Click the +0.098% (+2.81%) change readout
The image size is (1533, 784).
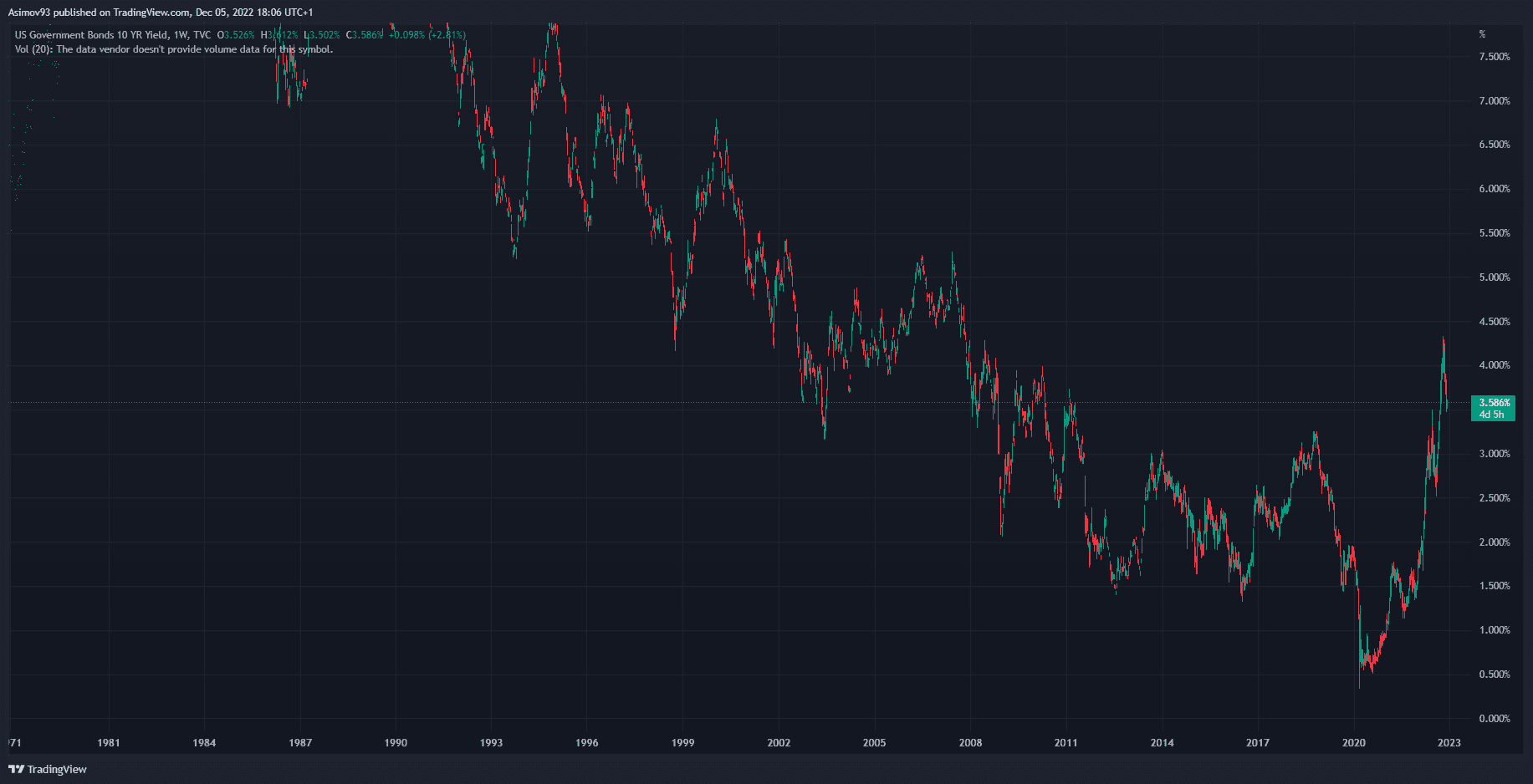click(427, 35)
